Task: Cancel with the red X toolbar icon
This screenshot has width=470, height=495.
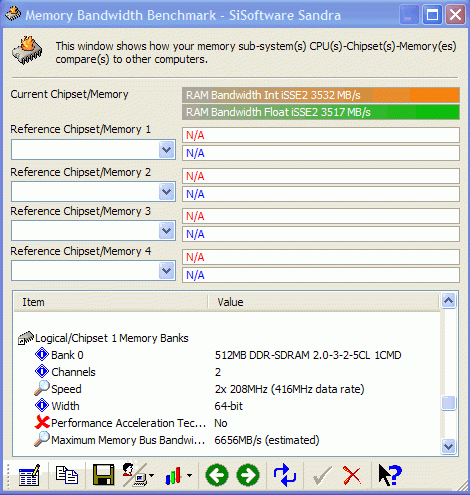Action: tap(352, 475)
